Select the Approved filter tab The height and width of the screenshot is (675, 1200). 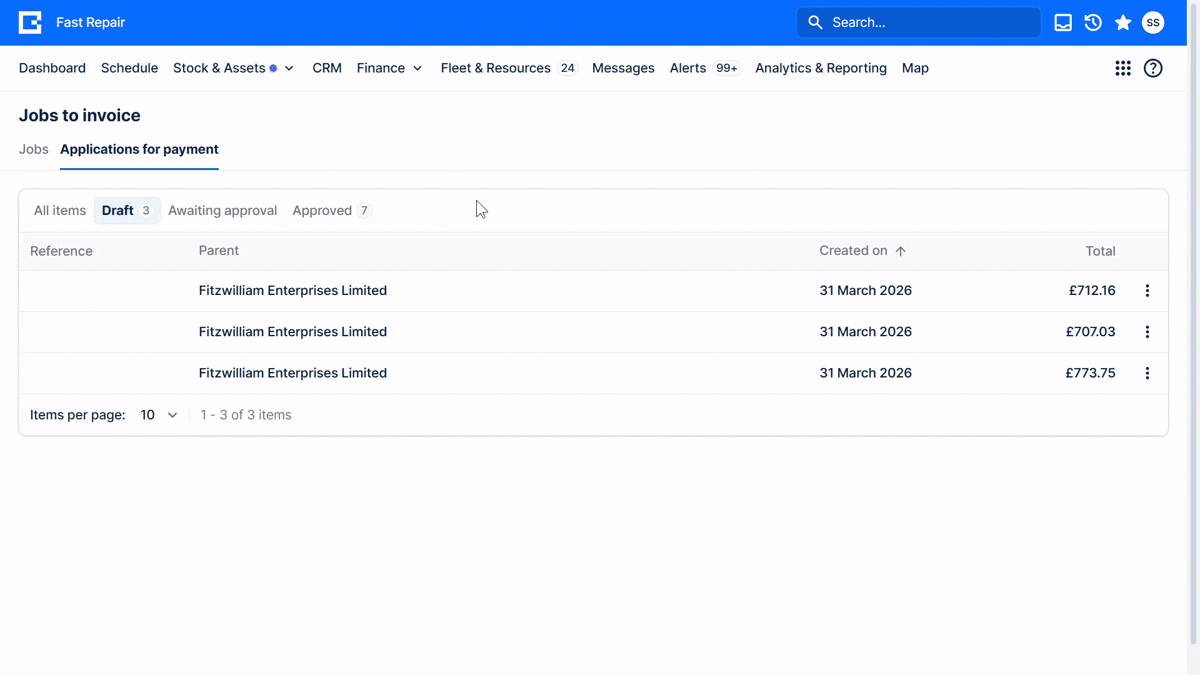click(x=331, y=211)
